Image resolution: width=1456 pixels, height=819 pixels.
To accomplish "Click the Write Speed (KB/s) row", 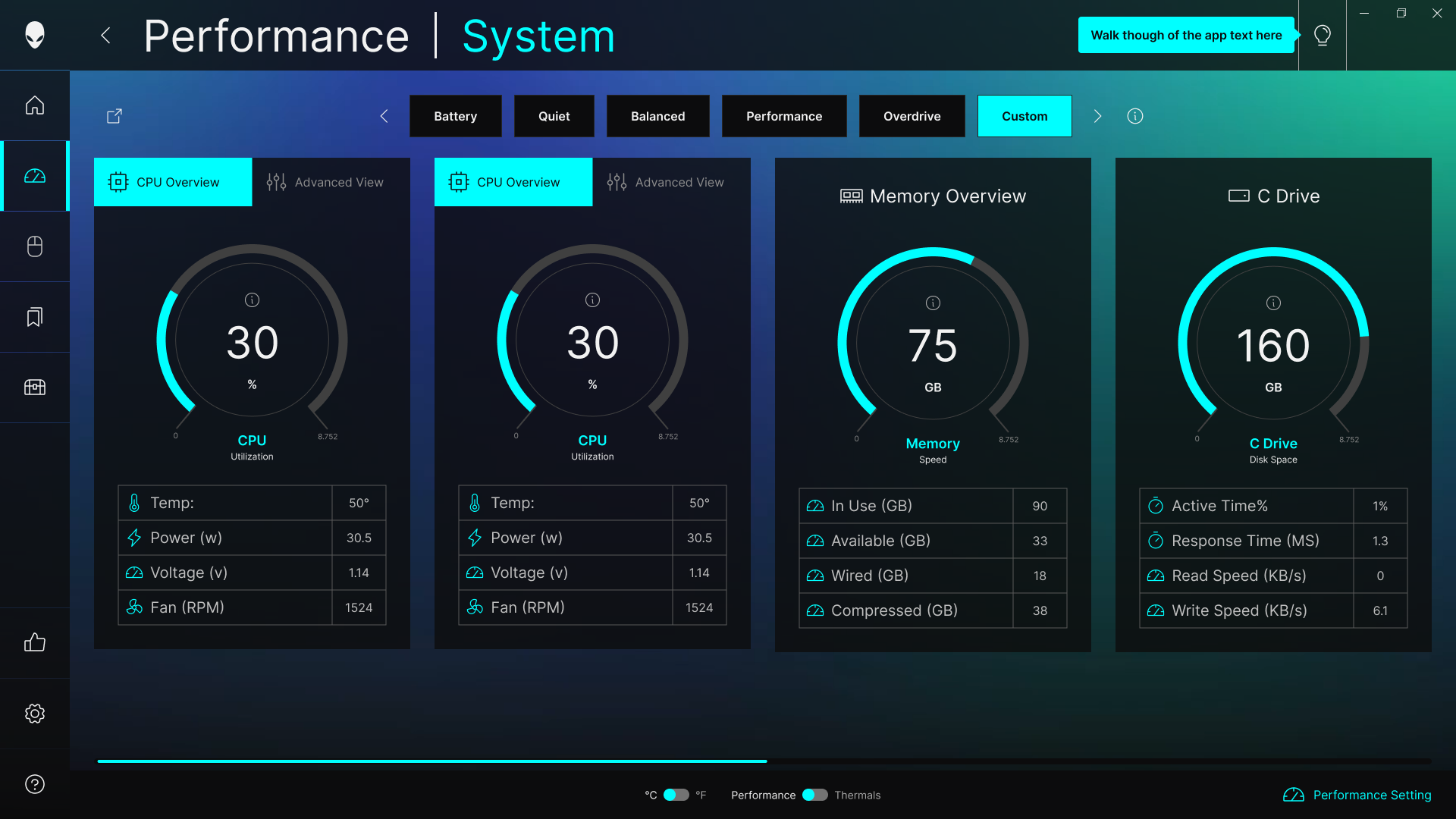I will 1273,610.
